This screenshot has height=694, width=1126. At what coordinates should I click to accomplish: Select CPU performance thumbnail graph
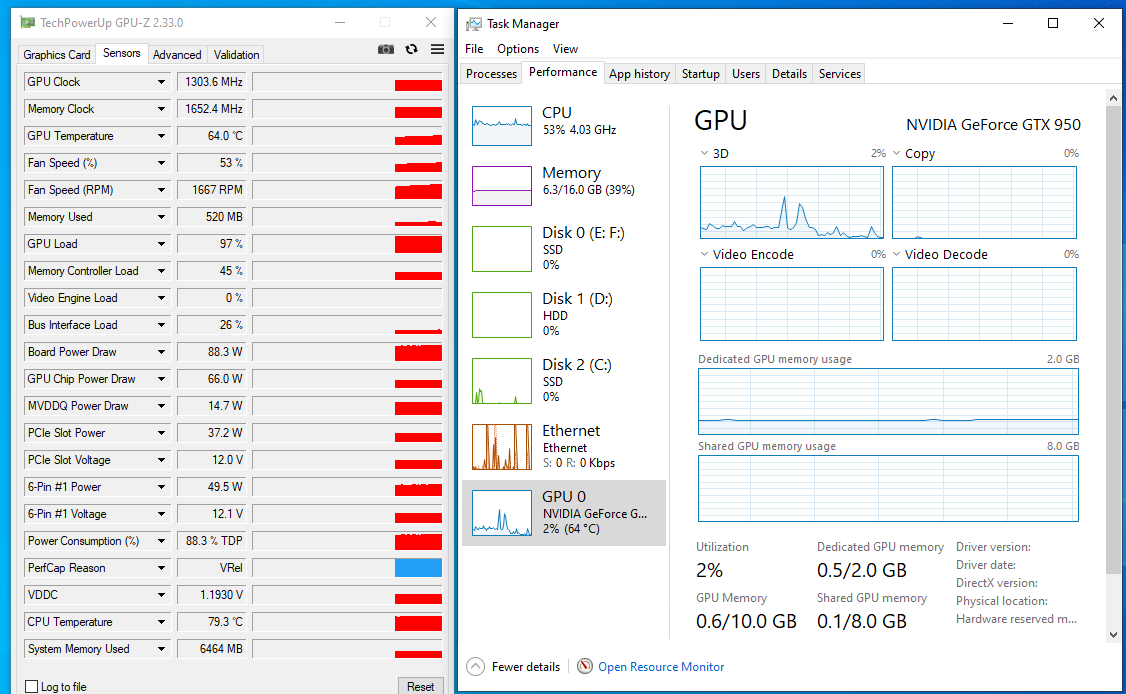[x=502, y=126]
